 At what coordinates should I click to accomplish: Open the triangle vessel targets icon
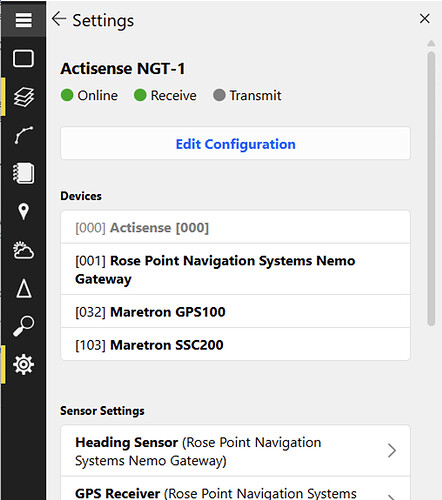(23, 288)
